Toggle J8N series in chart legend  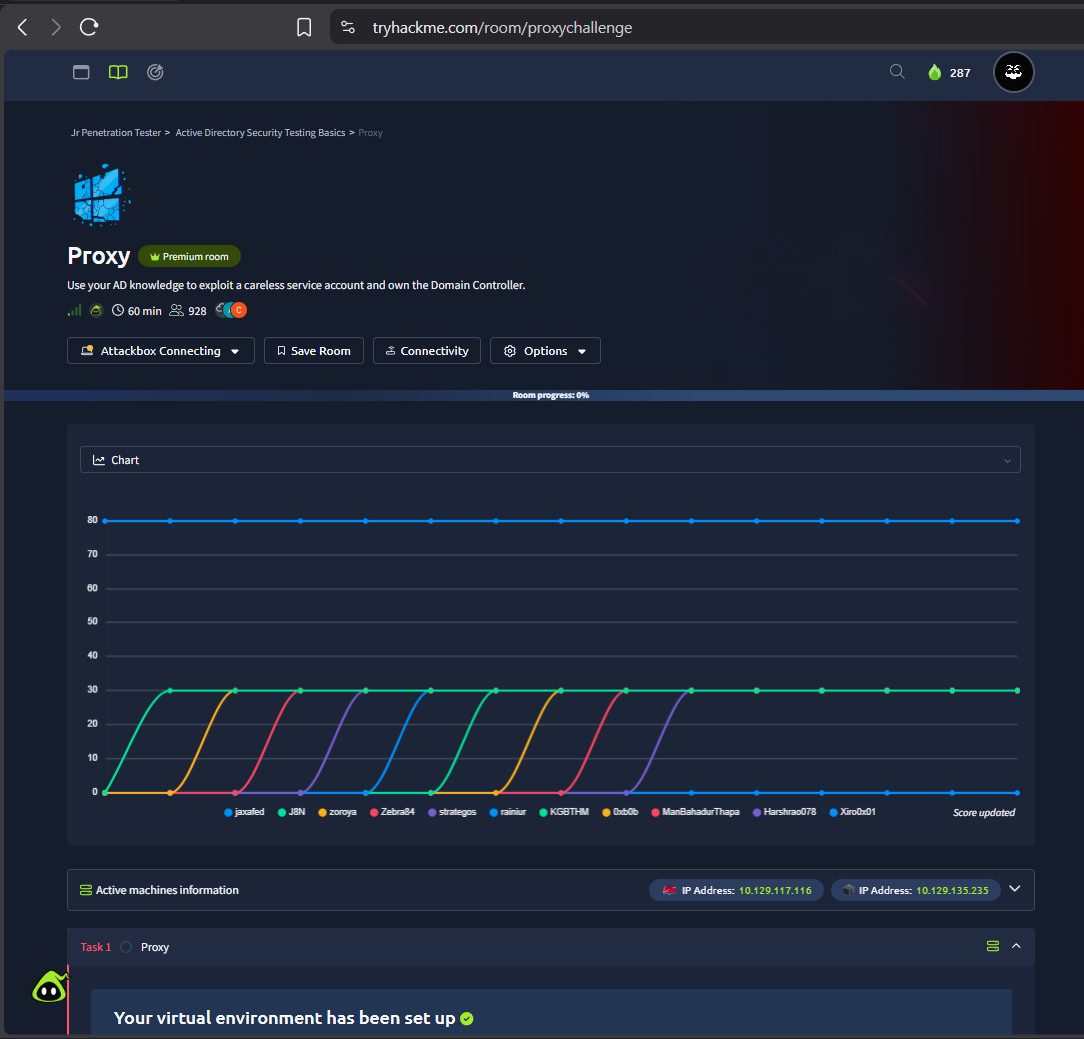(291, 812)
